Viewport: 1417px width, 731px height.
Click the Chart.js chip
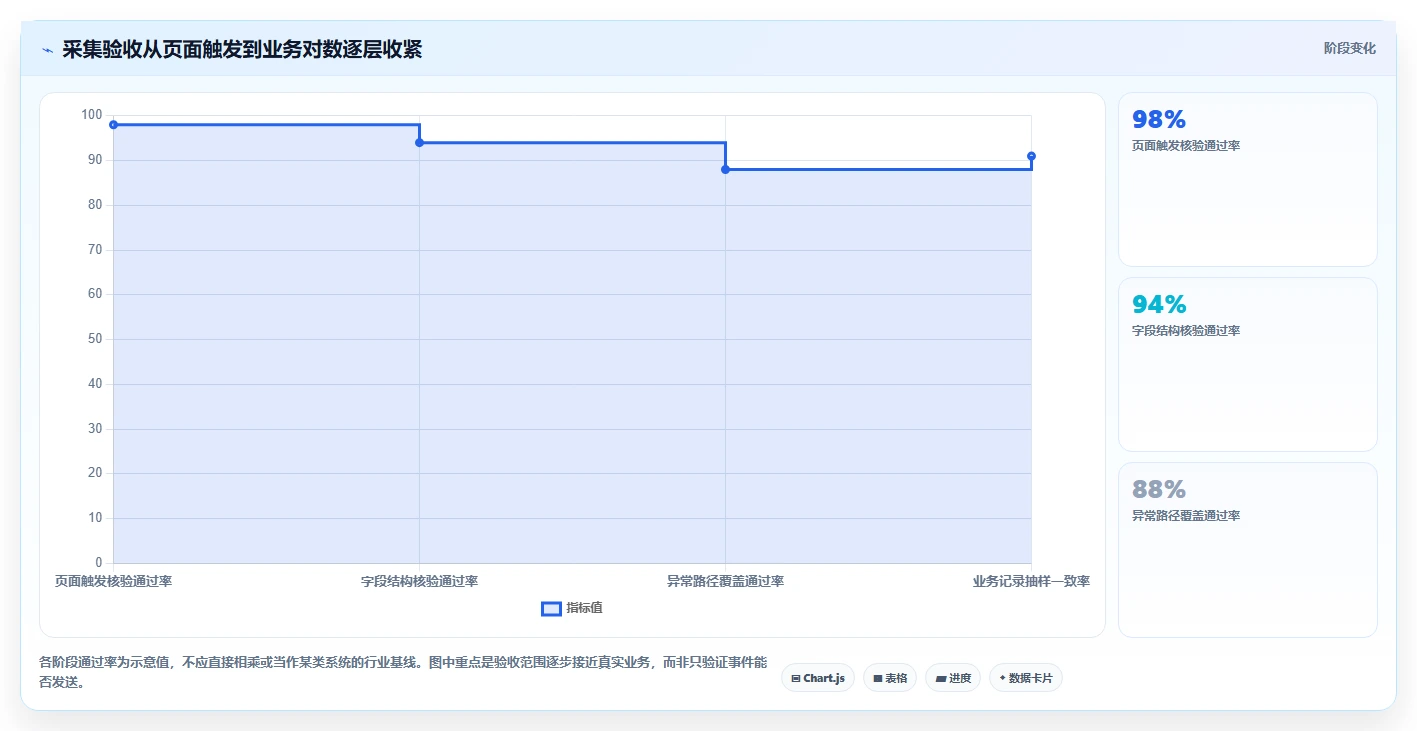[x=818, y=678]
